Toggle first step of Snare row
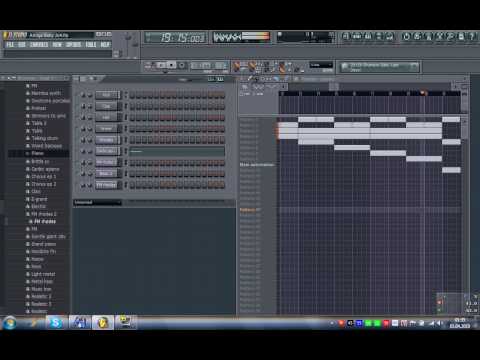This screenshot has width=480, height=360. (132, 129)
